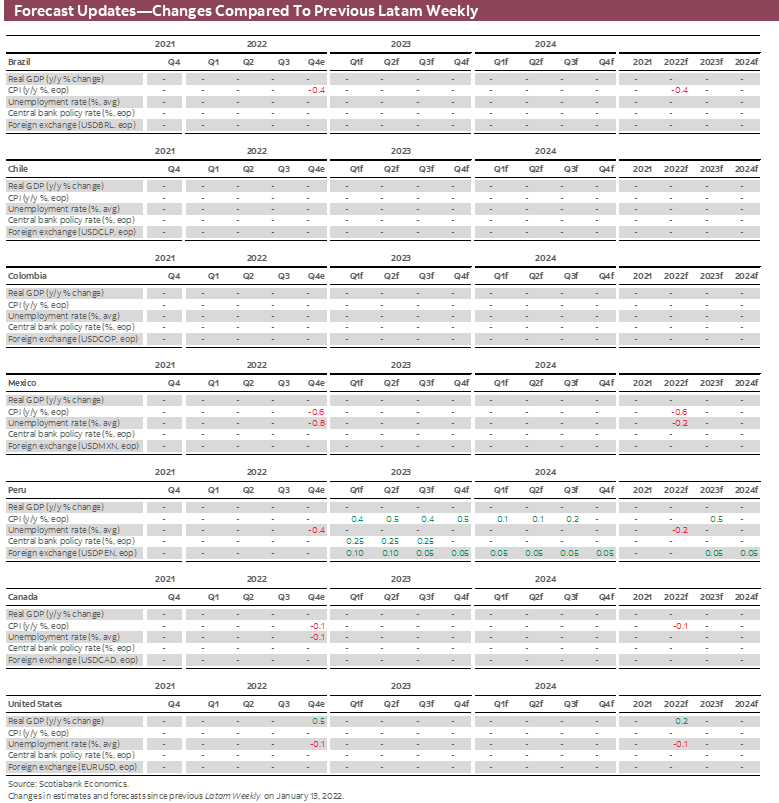Click Peru 'CPI (y/y %, eop)' row label
779x803 pixels.
coord(38,519)
